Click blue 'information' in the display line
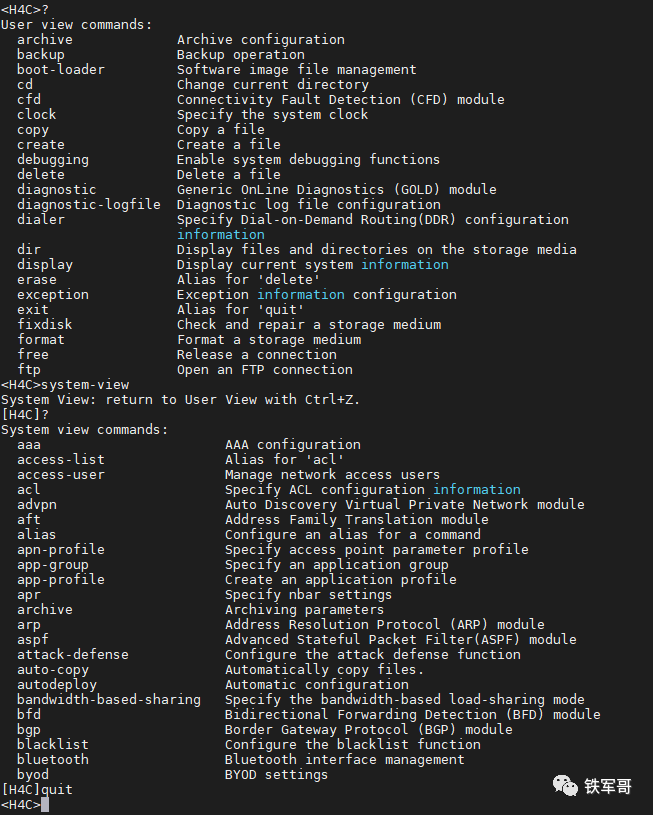This screenshot has height=815, width=653. [x=404, y=264]
